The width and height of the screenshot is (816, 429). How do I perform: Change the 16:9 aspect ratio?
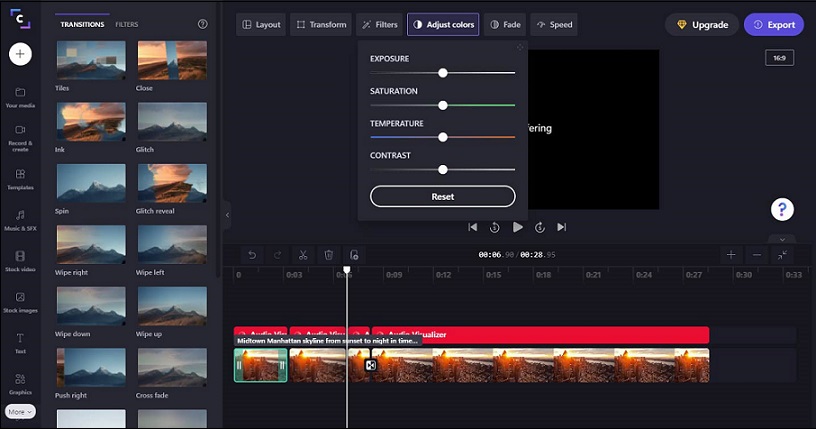point(780,58)
